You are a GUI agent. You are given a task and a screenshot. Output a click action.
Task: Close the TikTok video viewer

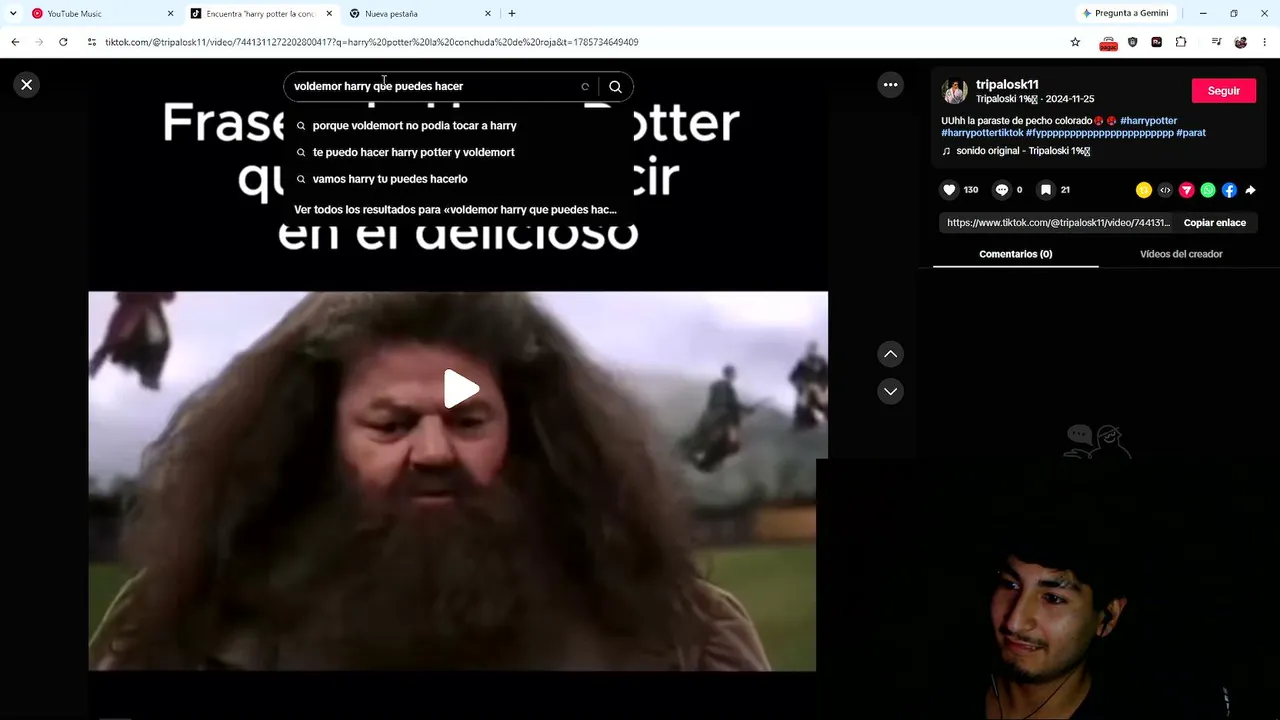pos(27,85)
